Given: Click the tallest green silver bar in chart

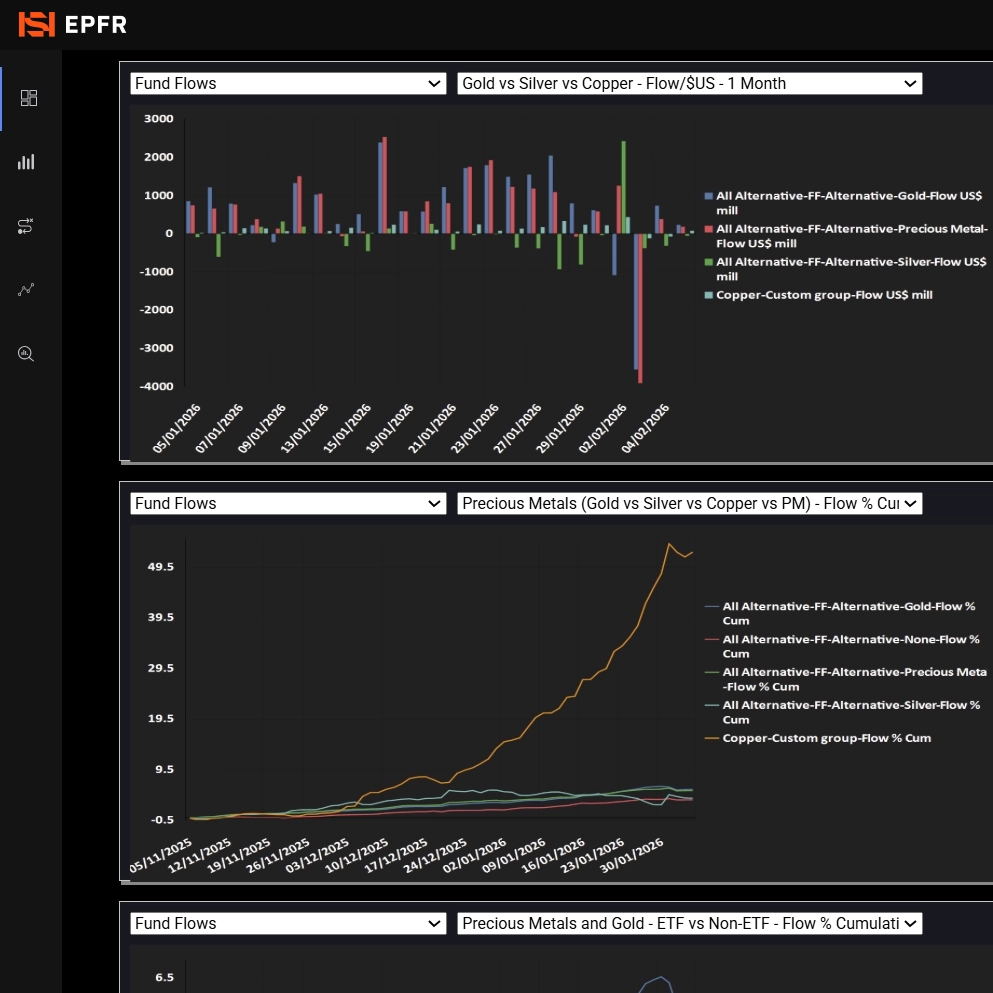Looking at the screenshot, I should (624, 186).
